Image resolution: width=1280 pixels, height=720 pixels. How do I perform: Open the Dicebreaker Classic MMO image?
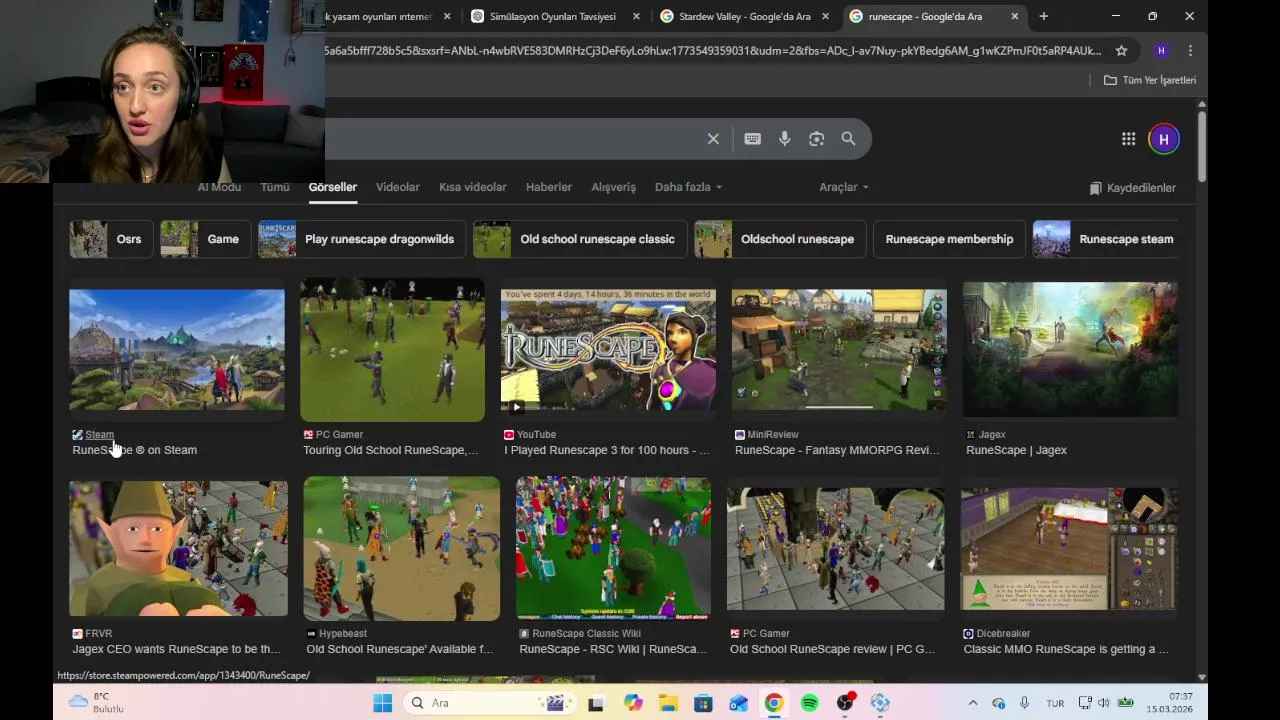tap(1069, 548)
